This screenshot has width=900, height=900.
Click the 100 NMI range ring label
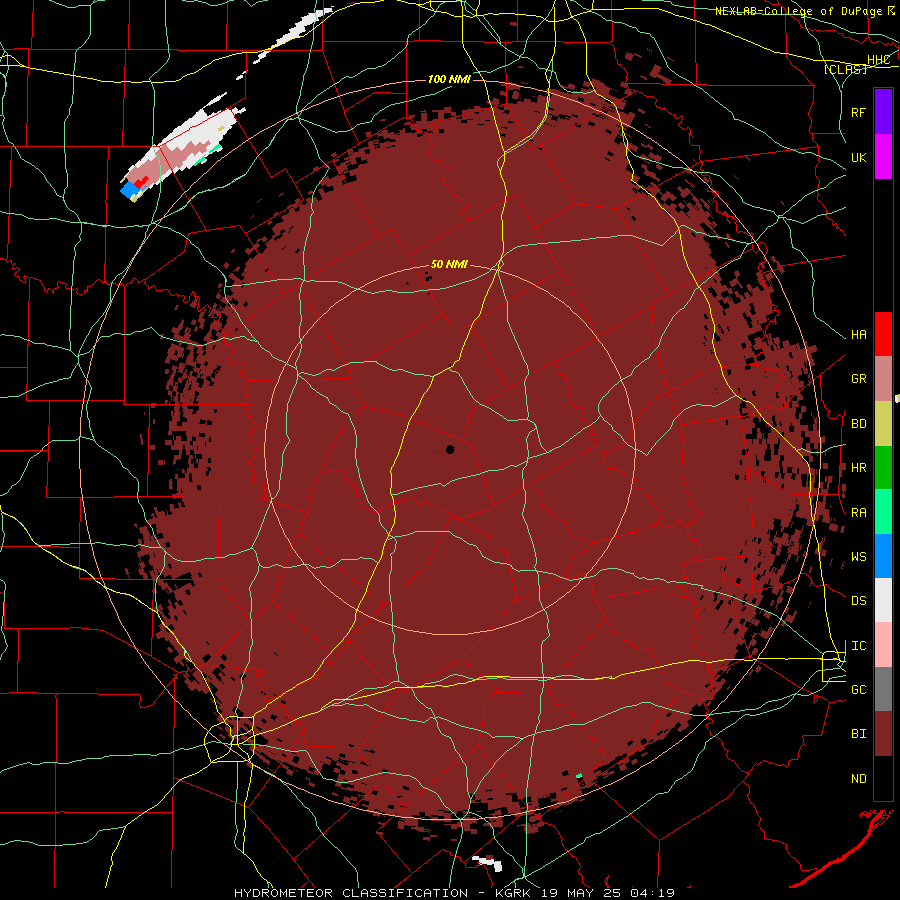click(x=449, y=79)
